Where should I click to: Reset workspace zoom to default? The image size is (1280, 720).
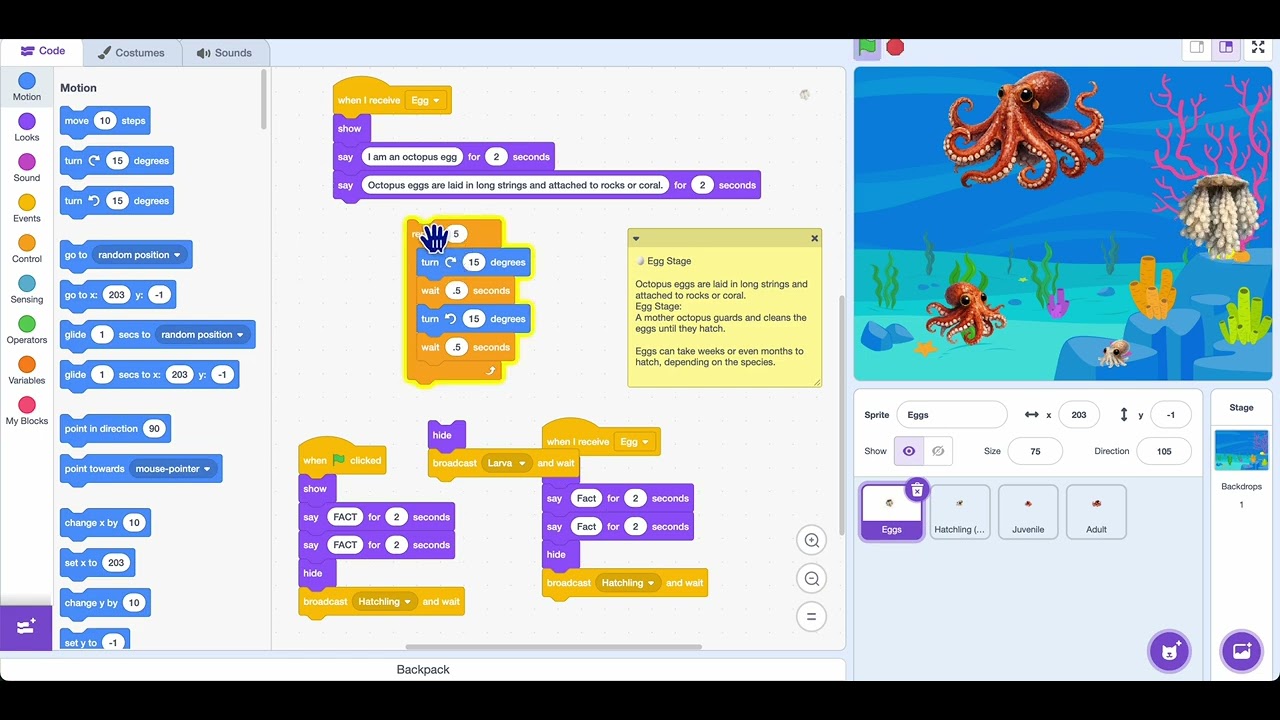[x=812, y=617]
